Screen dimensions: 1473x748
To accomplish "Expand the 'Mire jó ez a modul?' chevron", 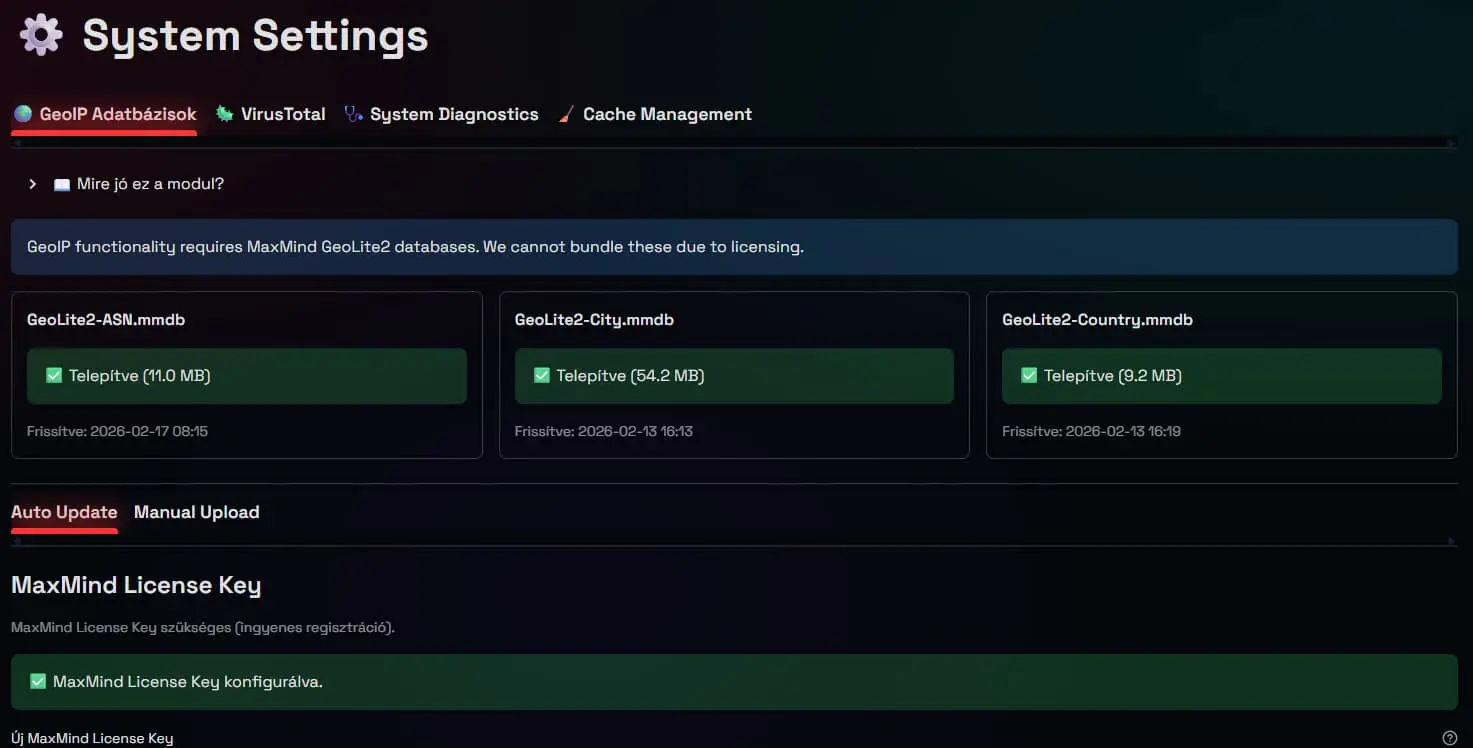I will click(33, 184).
